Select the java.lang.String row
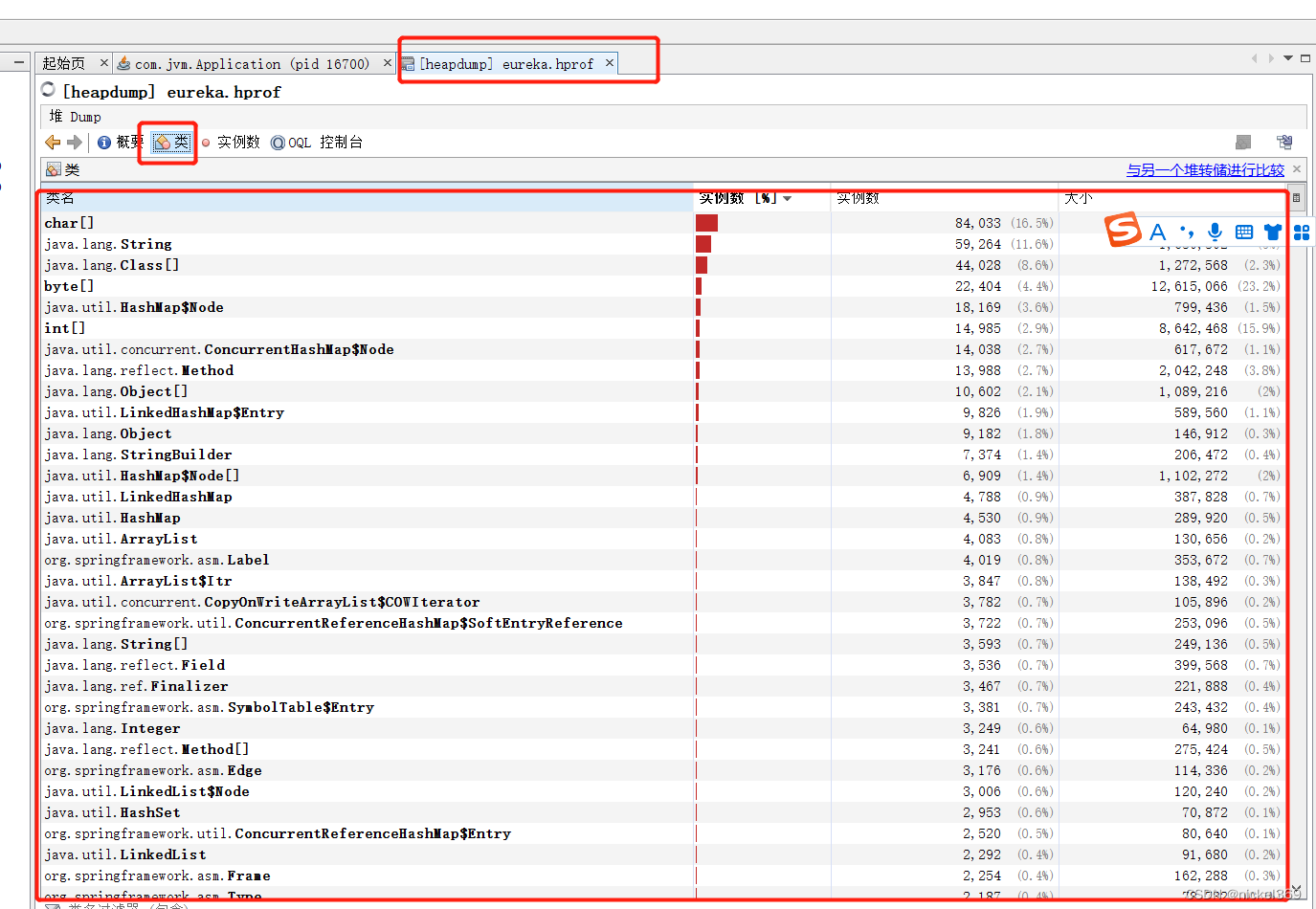The image size is (1316, 909). click(x=665, y=244)
